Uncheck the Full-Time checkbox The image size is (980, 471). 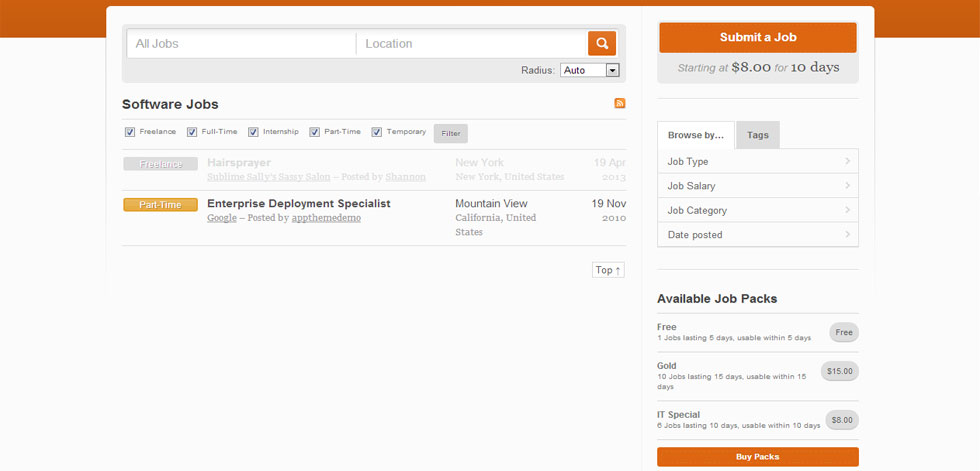click(192, 132)
